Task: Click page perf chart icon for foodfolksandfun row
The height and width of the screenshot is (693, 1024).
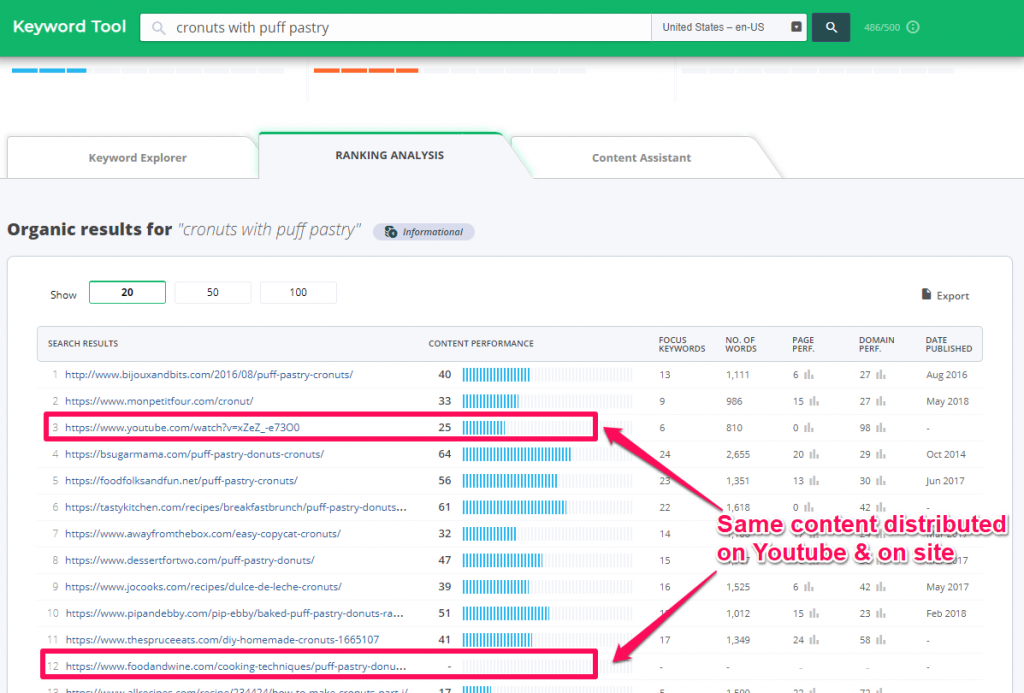Action: (814, 481)
